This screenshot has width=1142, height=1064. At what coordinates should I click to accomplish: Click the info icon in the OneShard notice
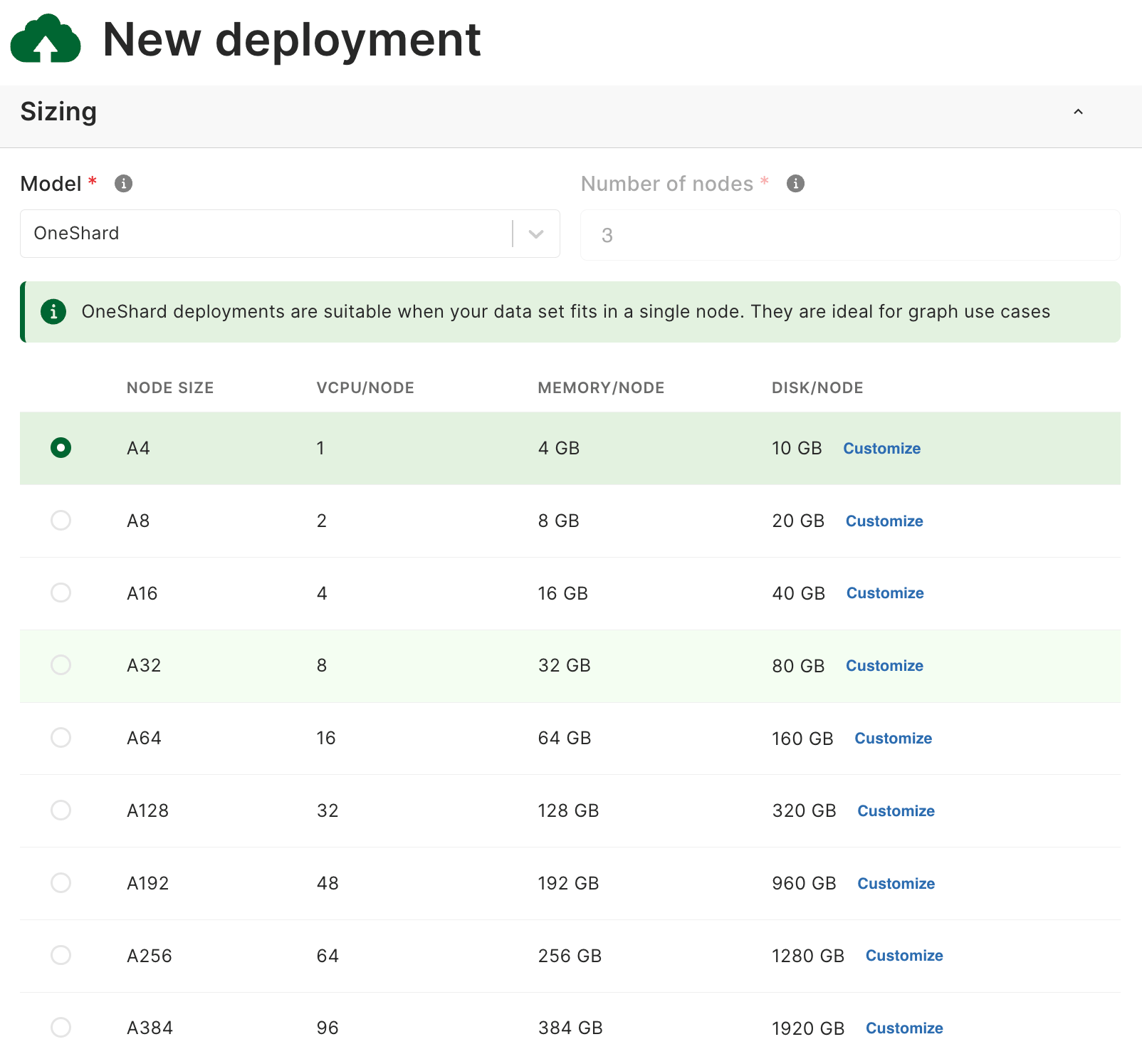point(53,312)
